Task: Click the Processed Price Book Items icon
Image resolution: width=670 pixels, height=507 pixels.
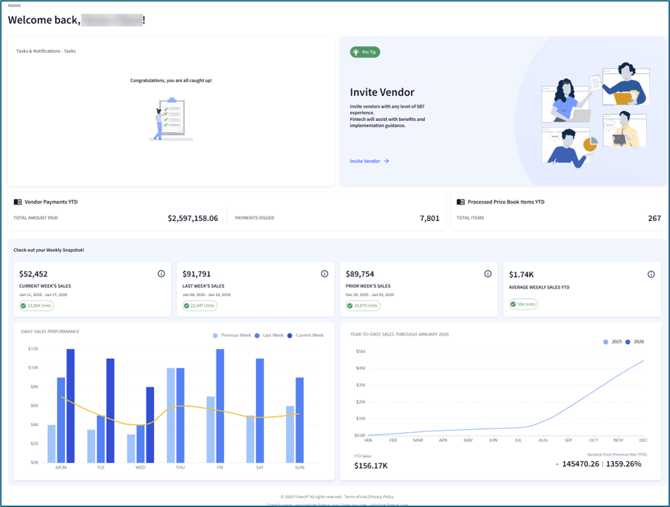Action: (x=461, y=202)
